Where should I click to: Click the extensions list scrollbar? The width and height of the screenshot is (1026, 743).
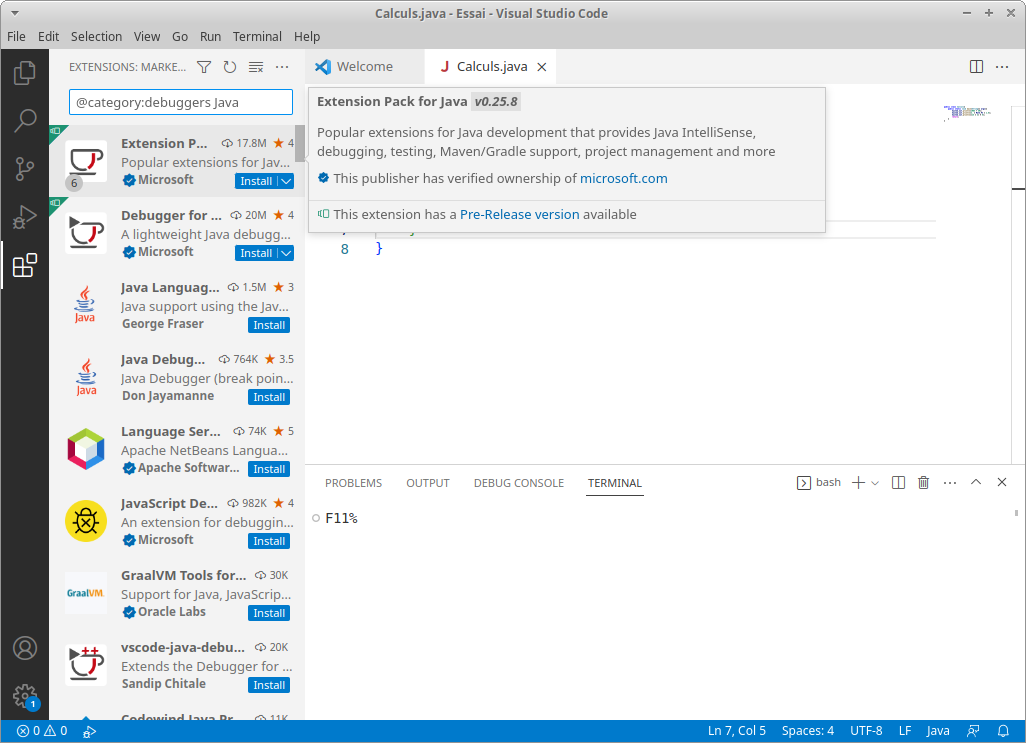point(300,143)
